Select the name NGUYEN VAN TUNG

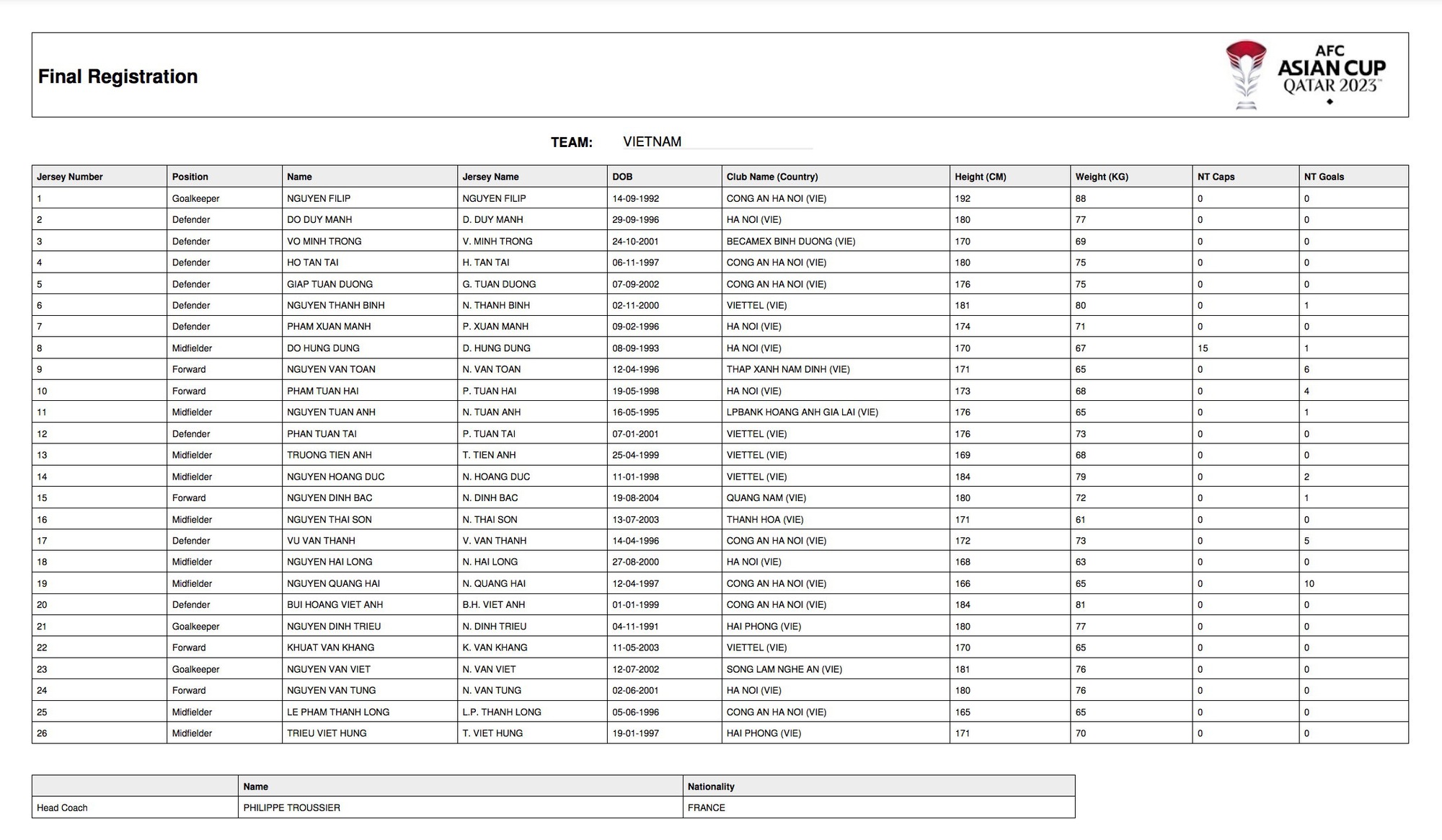(331, 690)
